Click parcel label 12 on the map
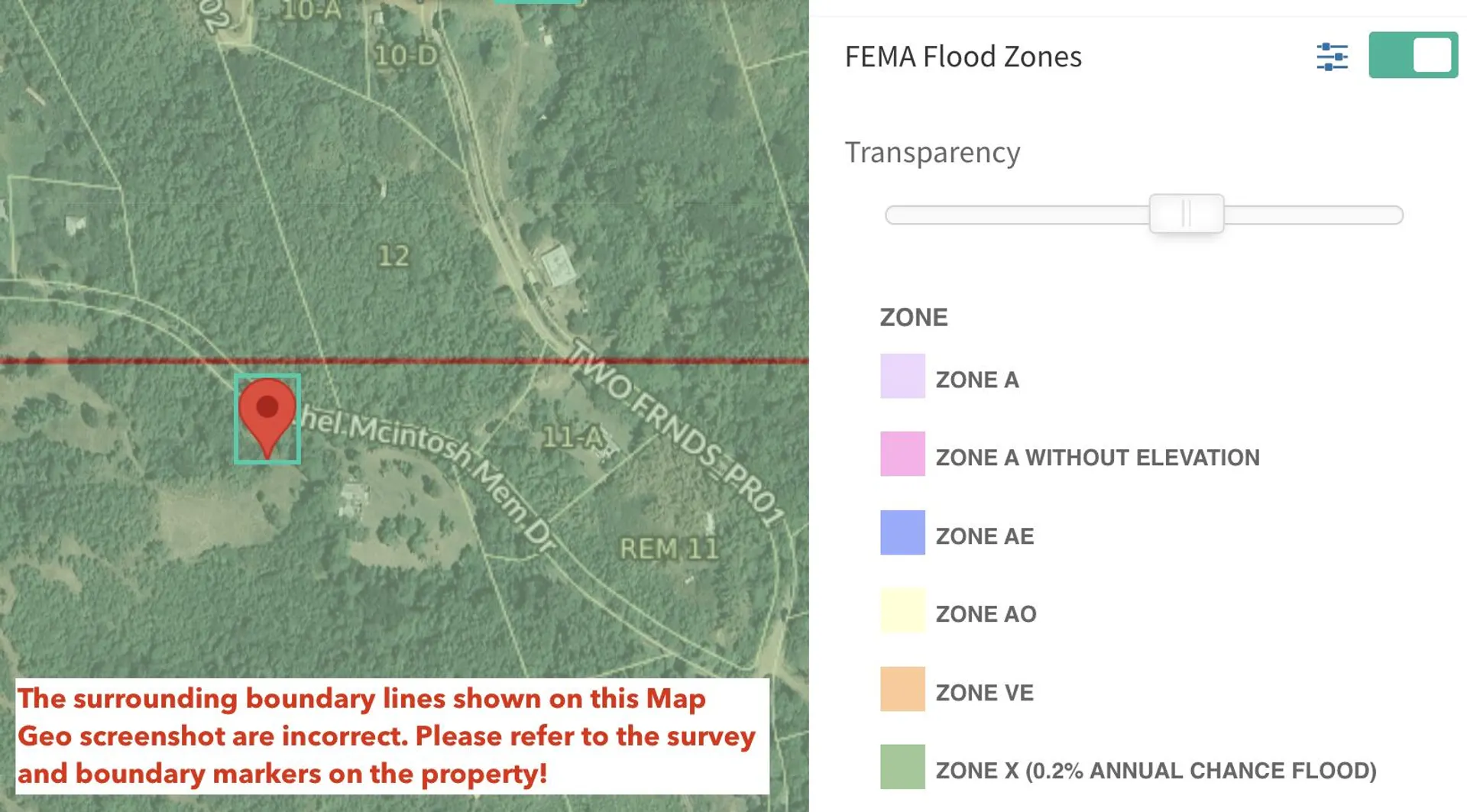The height and width of the screenshot is (812, 1467). (393, 256)
